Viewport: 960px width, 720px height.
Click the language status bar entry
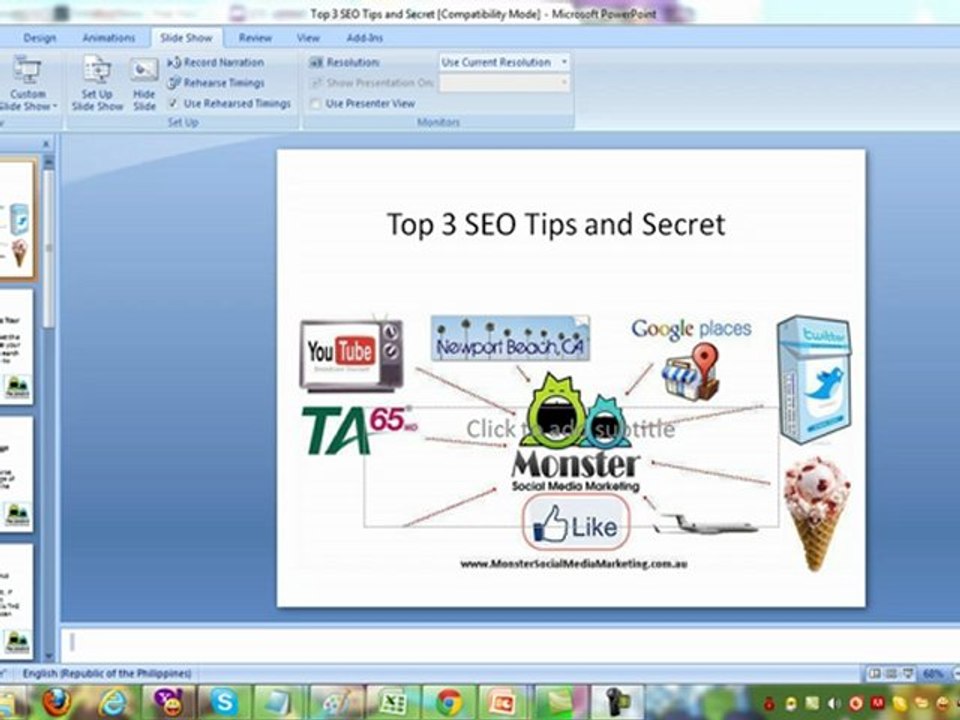pyautogui.click(x=107, y=673)
